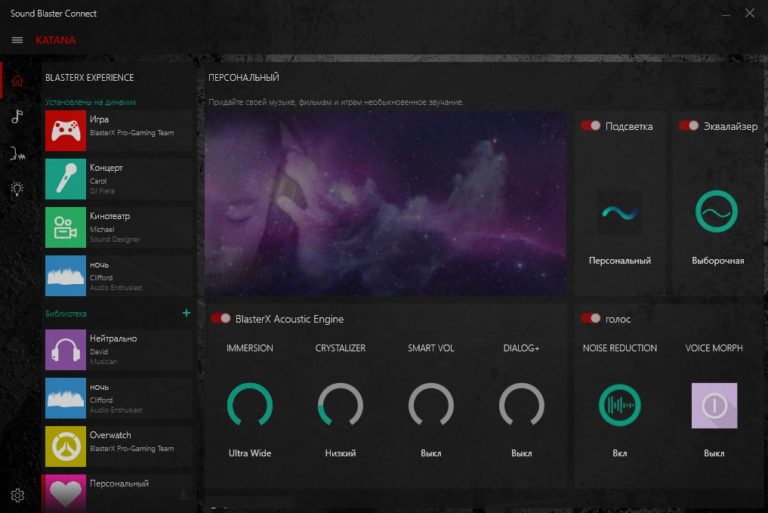Toggle BlasterX Acoustic Engine switch
768x513 pixels.
tap(220, 318)
